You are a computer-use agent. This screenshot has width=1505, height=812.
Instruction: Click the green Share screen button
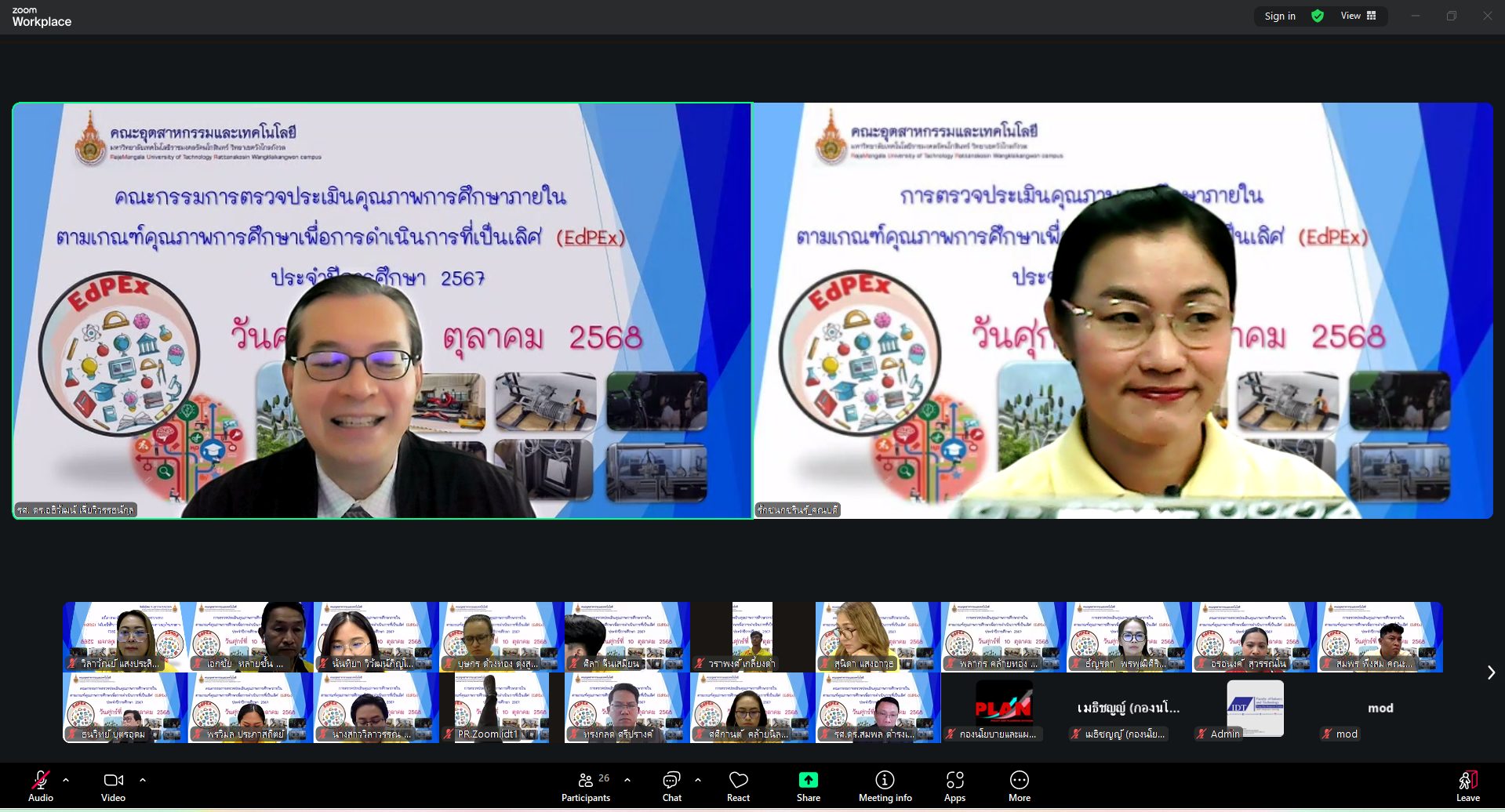(x=808, y=785)
